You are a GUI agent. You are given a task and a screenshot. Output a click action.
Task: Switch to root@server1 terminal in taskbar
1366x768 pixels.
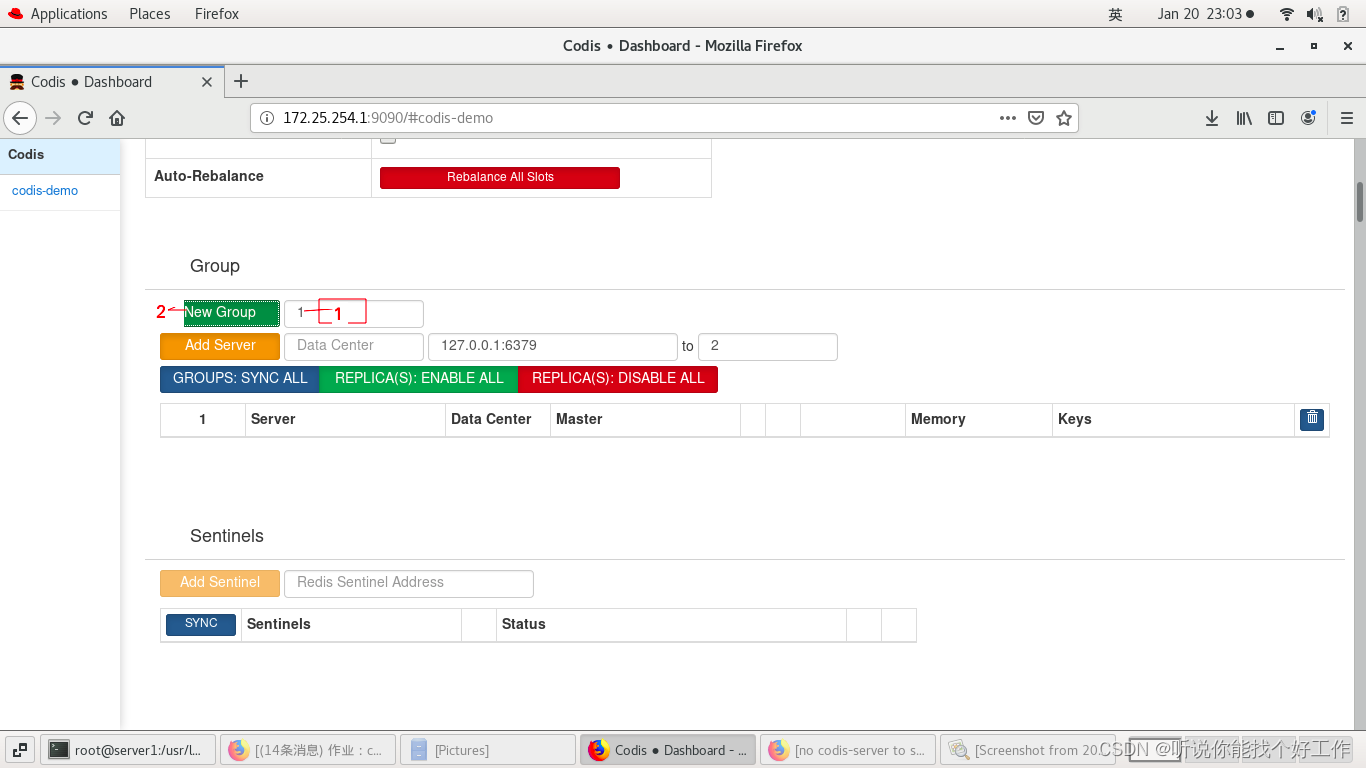129,750
